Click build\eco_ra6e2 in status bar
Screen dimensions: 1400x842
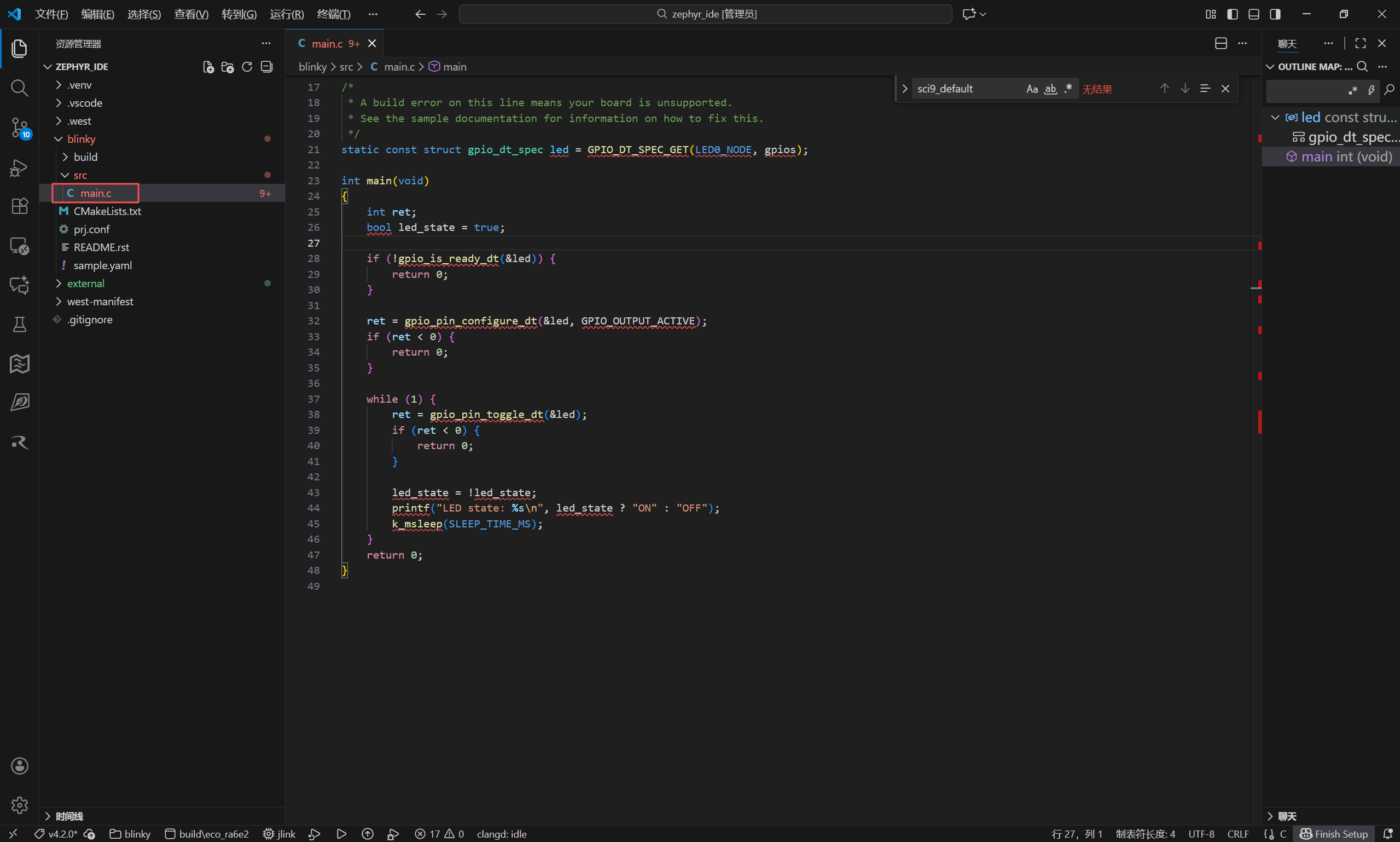pos(206,834)
